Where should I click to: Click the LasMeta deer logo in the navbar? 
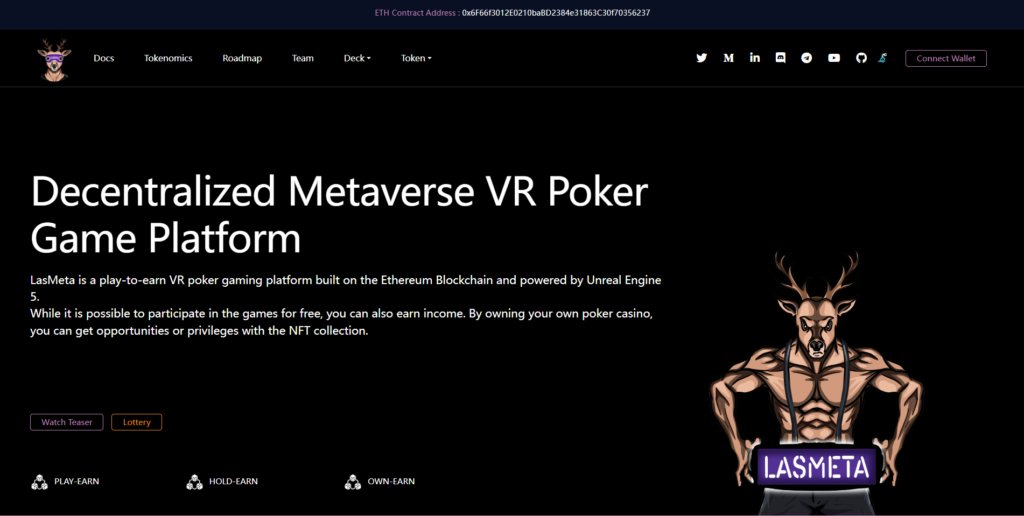54,59
